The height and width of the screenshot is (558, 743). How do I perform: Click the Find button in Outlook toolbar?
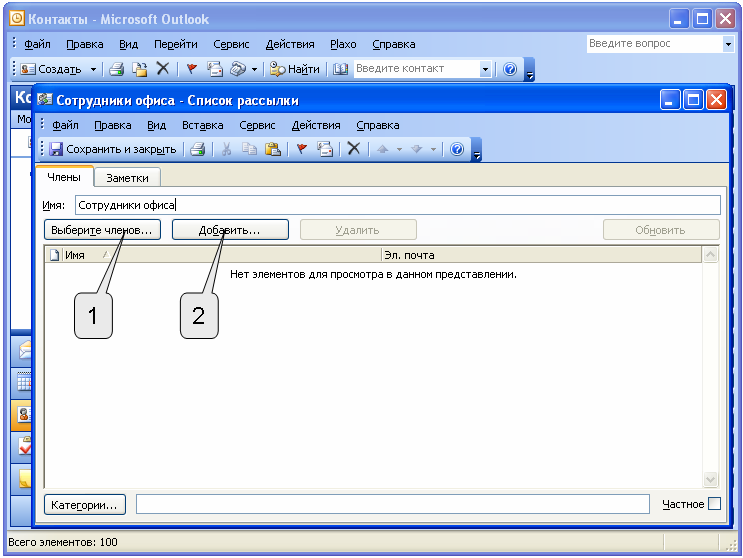(x=294, y=69)
